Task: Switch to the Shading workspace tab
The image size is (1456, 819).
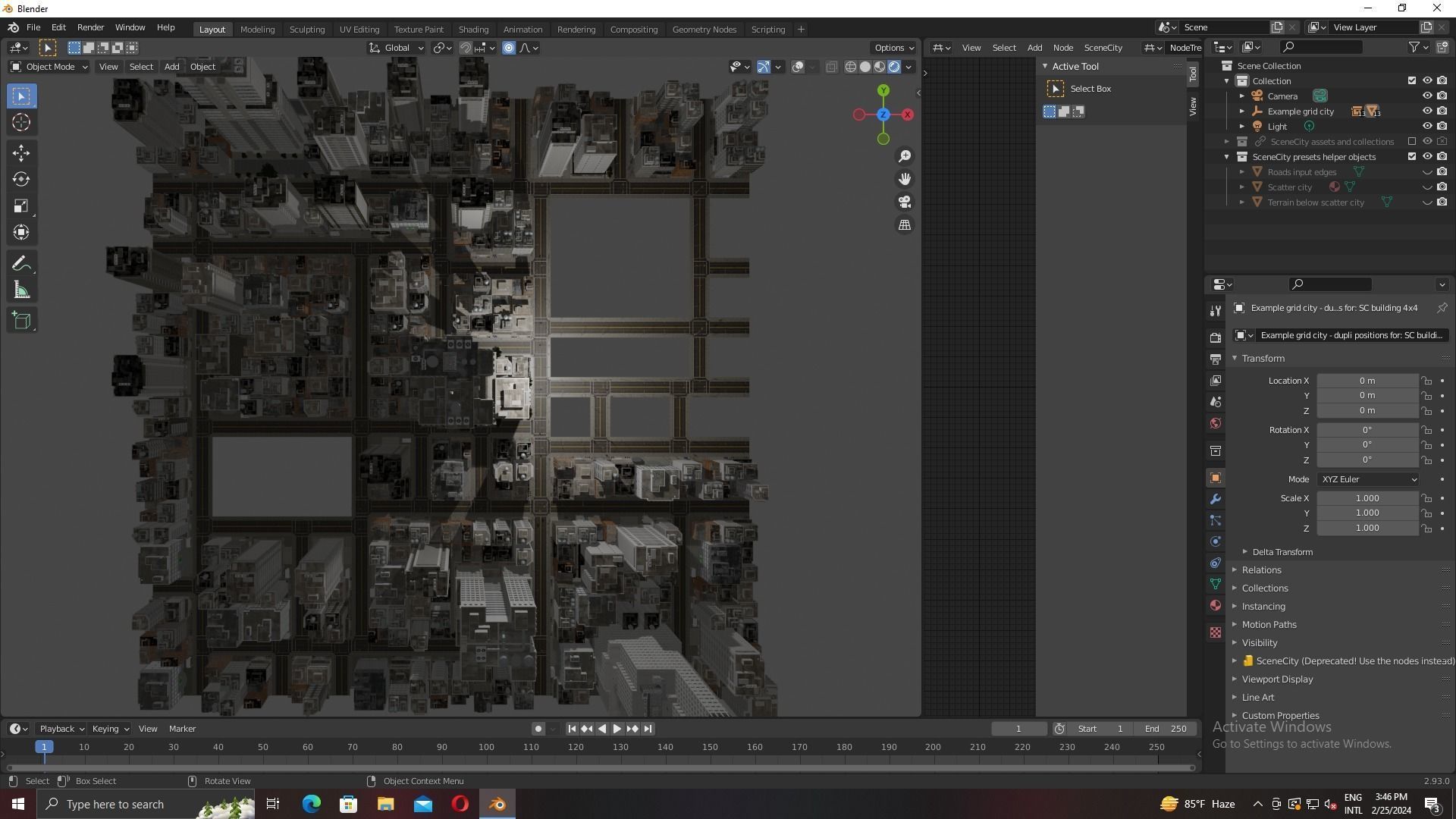Action: coord(473,30)
